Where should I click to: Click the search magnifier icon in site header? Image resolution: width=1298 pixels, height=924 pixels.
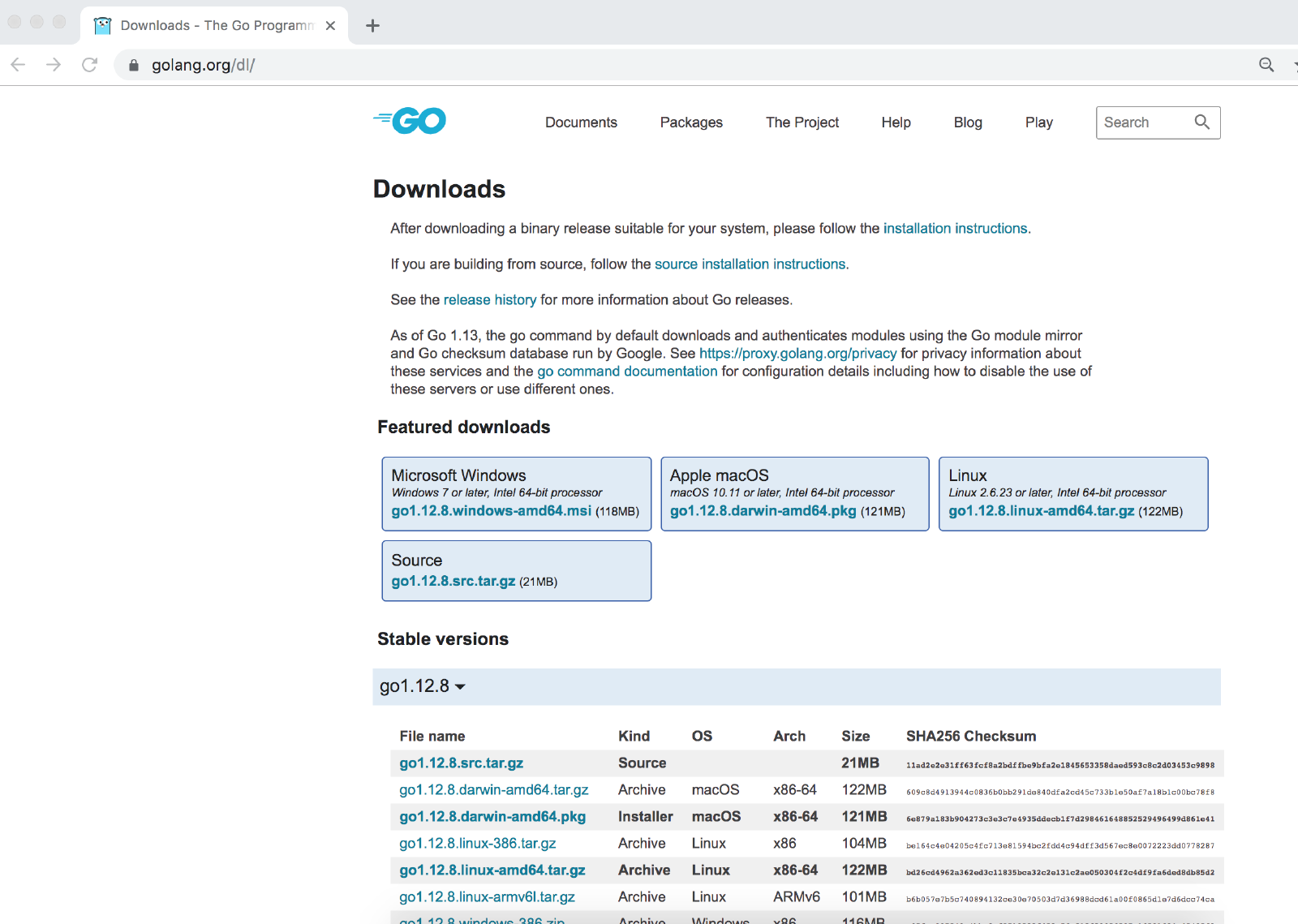(x=1201, y=122)
